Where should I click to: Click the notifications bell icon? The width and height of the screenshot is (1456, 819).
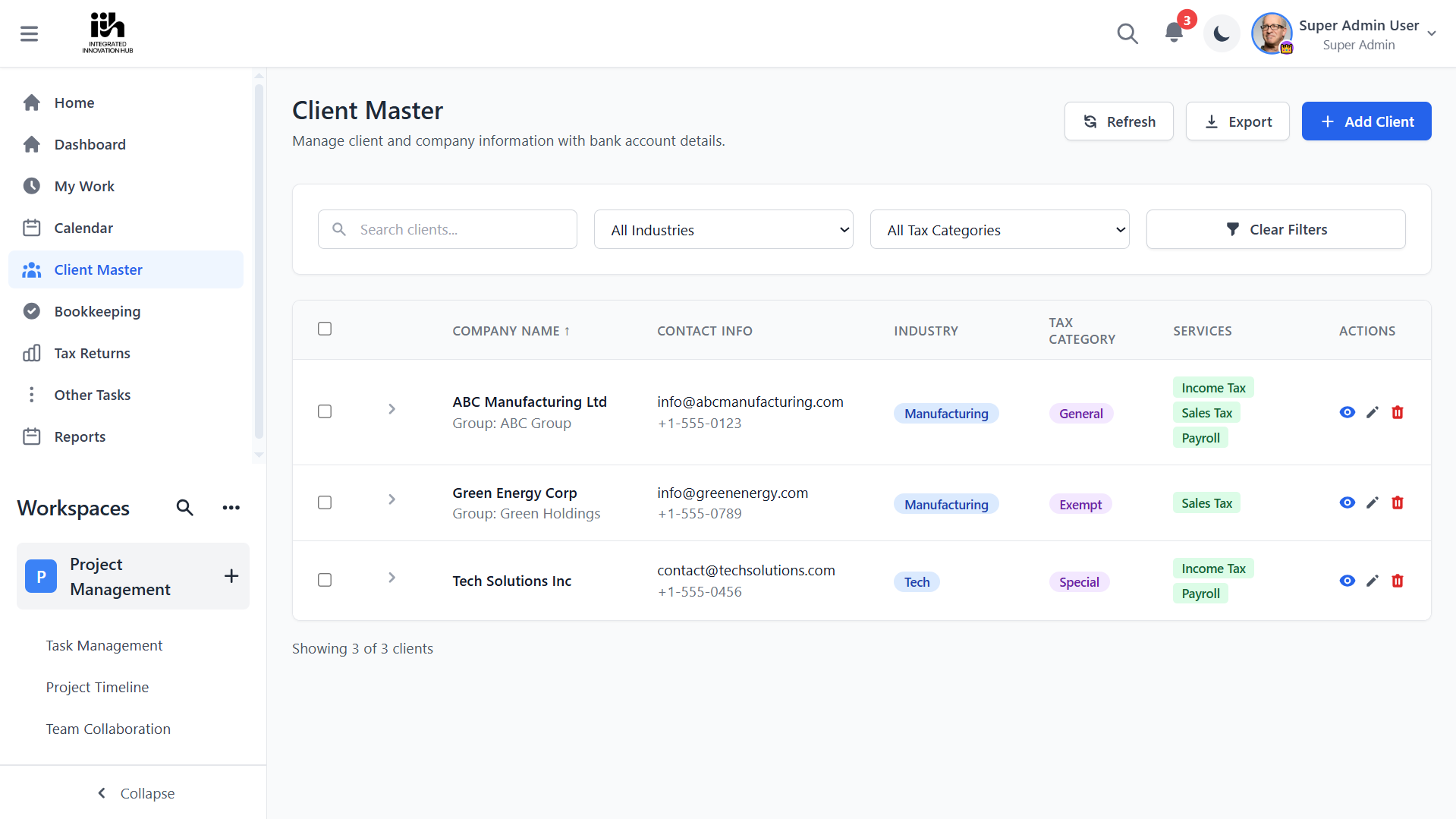[x=1173, y=33]
